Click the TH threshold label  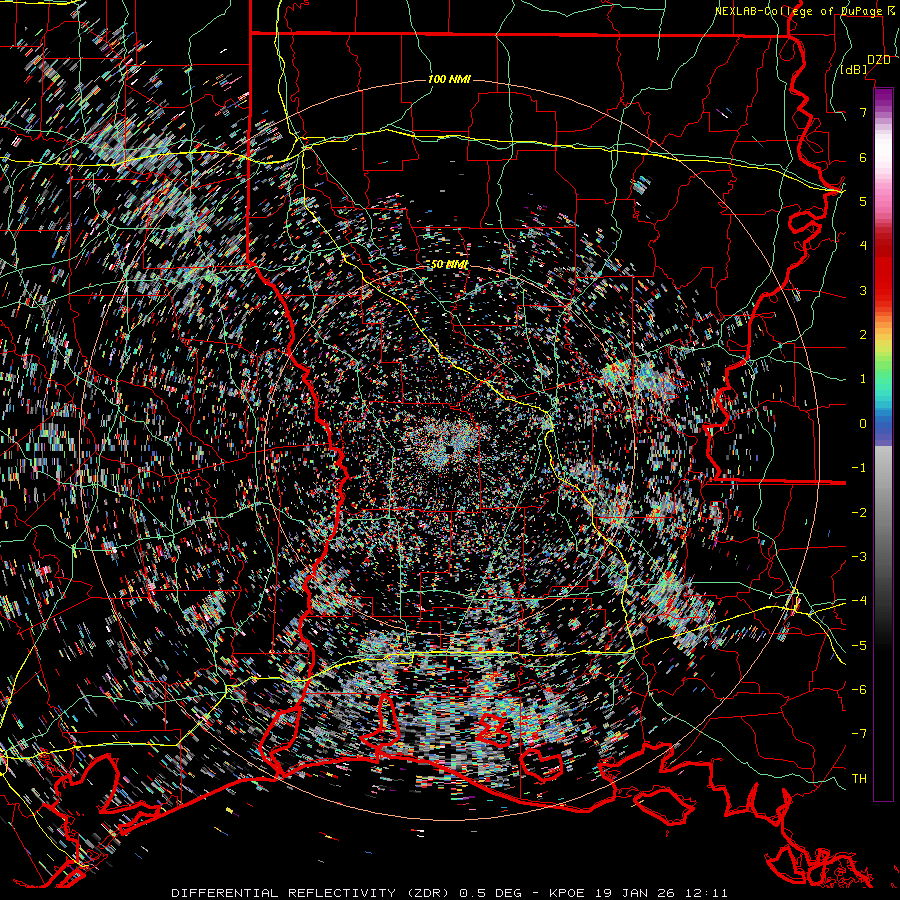point(859,779)
